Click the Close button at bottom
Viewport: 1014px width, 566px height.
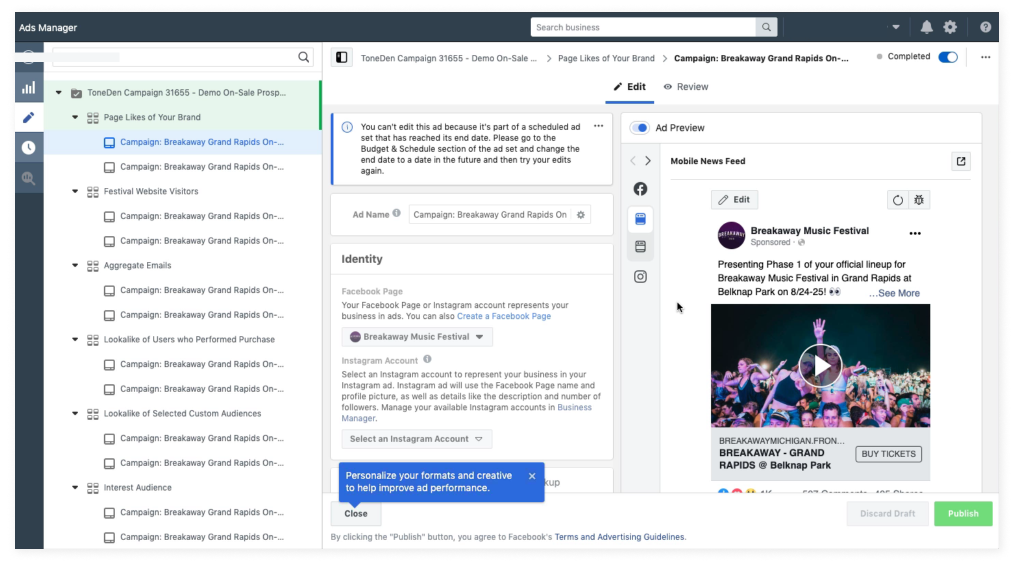pos(356,514)
